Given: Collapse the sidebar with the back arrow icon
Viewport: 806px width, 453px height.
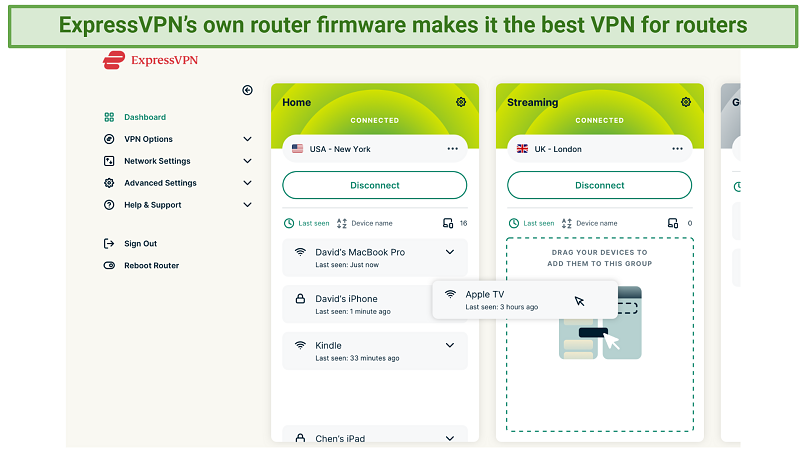Looking at the screenshot, I should (x=248, y=90).
